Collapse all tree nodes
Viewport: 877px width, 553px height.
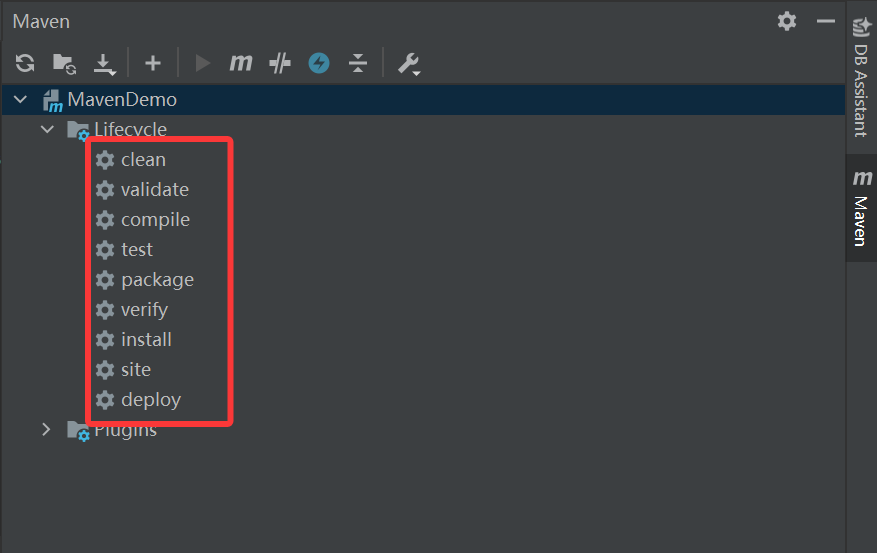coord(358,63)
